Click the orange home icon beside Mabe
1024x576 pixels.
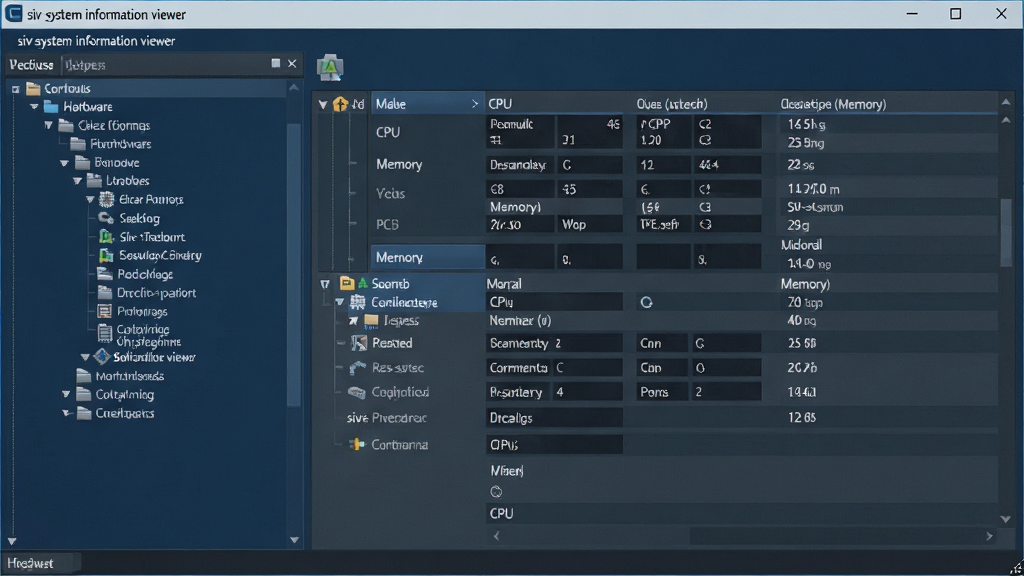pyautogui.click(x=341, y=104)
